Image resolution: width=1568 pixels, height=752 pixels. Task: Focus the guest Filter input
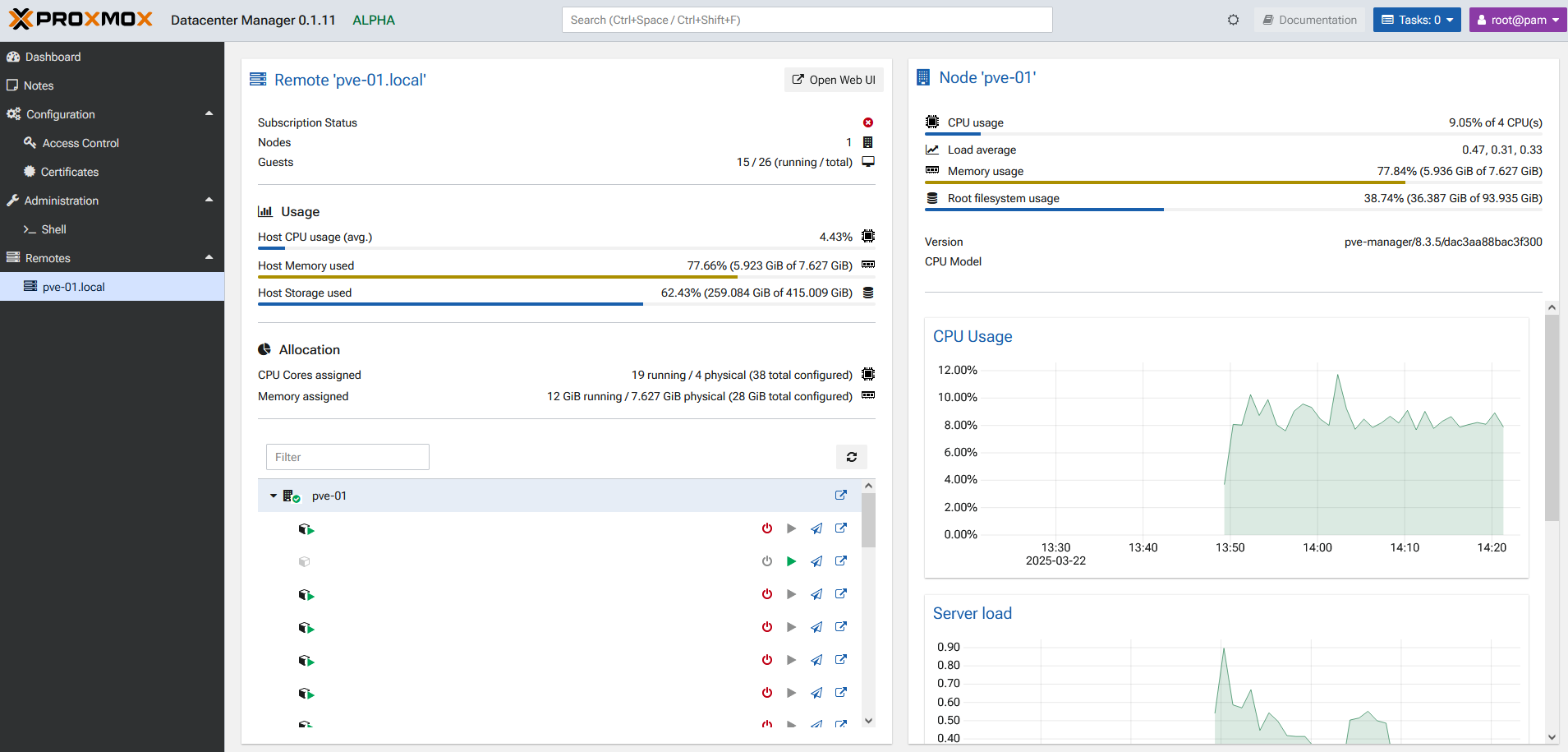(347, 457)
